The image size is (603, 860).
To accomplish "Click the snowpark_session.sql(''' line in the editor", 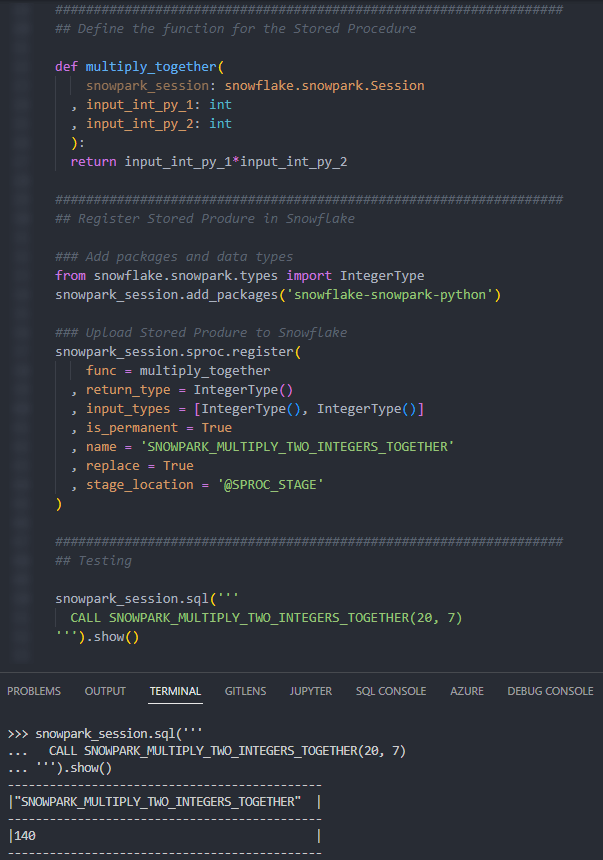I will (x=147, y=599).
